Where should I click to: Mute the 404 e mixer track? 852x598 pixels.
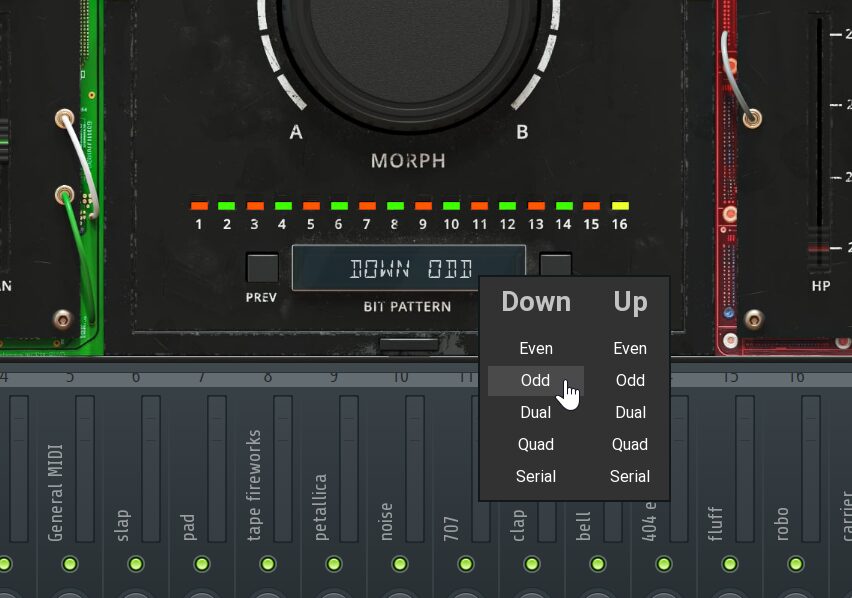point(664,564)
